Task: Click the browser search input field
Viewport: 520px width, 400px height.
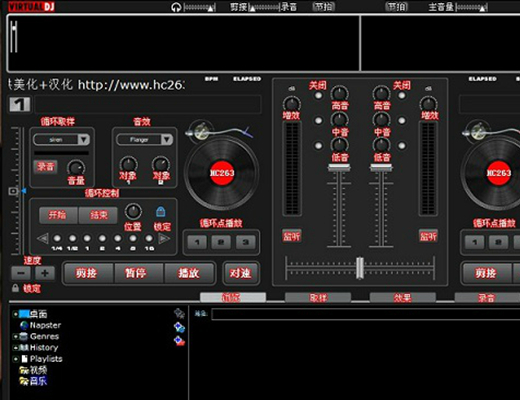Action: pos(366,314)
